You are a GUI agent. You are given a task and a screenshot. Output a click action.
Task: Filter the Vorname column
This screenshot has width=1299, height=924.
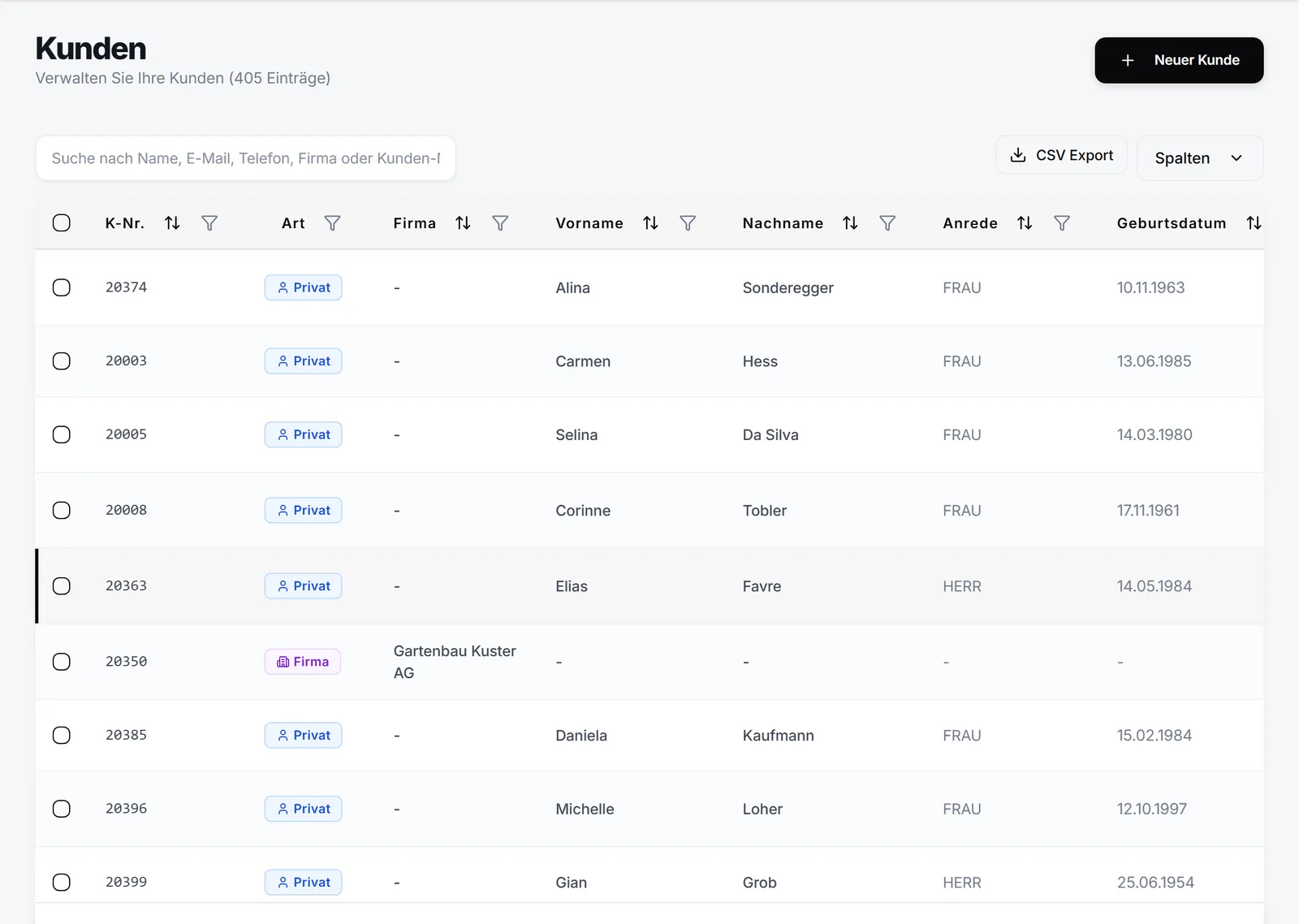pos(688,222)
